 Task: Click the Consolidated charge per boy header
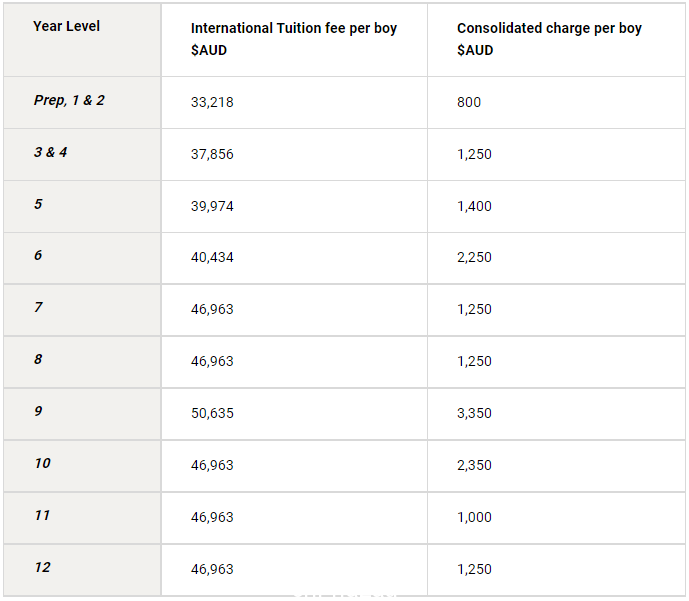click(549, 39)
